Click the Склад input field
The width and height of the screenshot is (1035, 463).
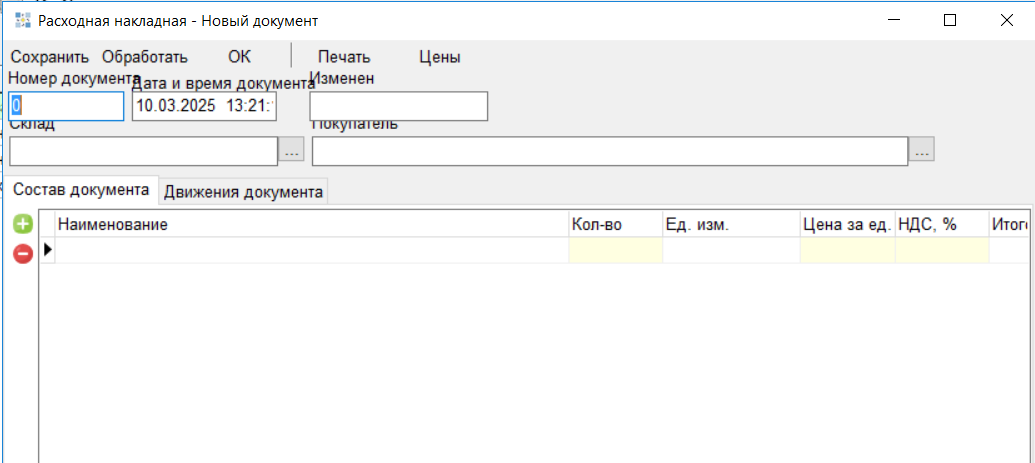142,151
